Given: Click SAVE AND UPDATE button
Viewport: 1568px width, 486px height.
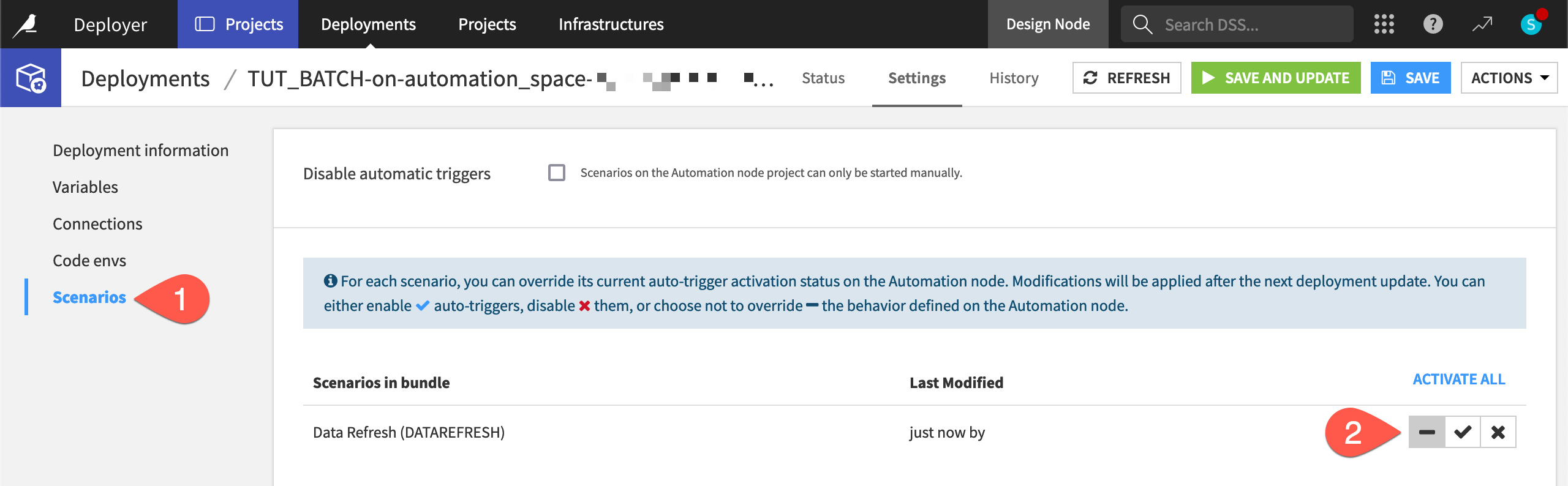Looking at the screenshot, I should [1275, 78].
